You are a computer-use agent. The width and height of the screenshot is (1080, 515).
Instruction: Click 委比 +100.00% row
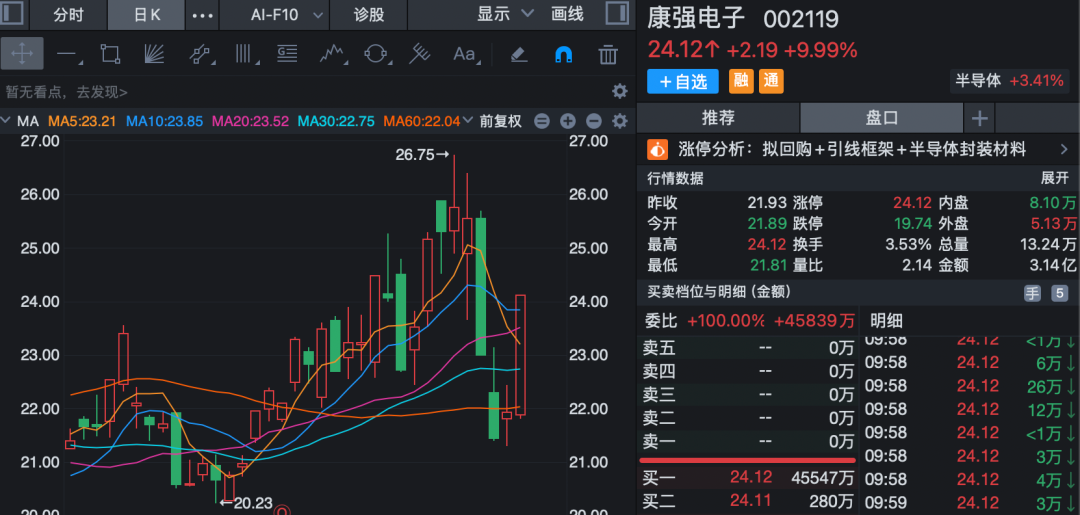pos(748,320)
